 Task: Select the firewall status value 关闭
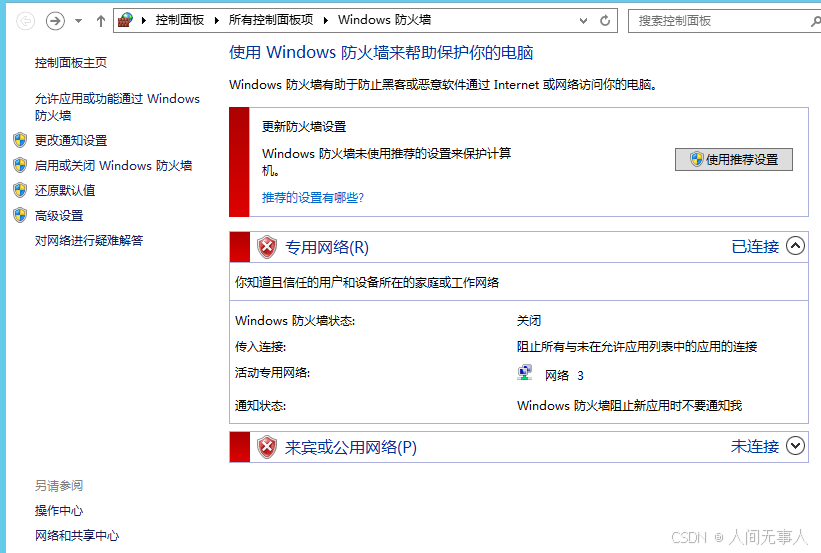[x=529, y=320]
